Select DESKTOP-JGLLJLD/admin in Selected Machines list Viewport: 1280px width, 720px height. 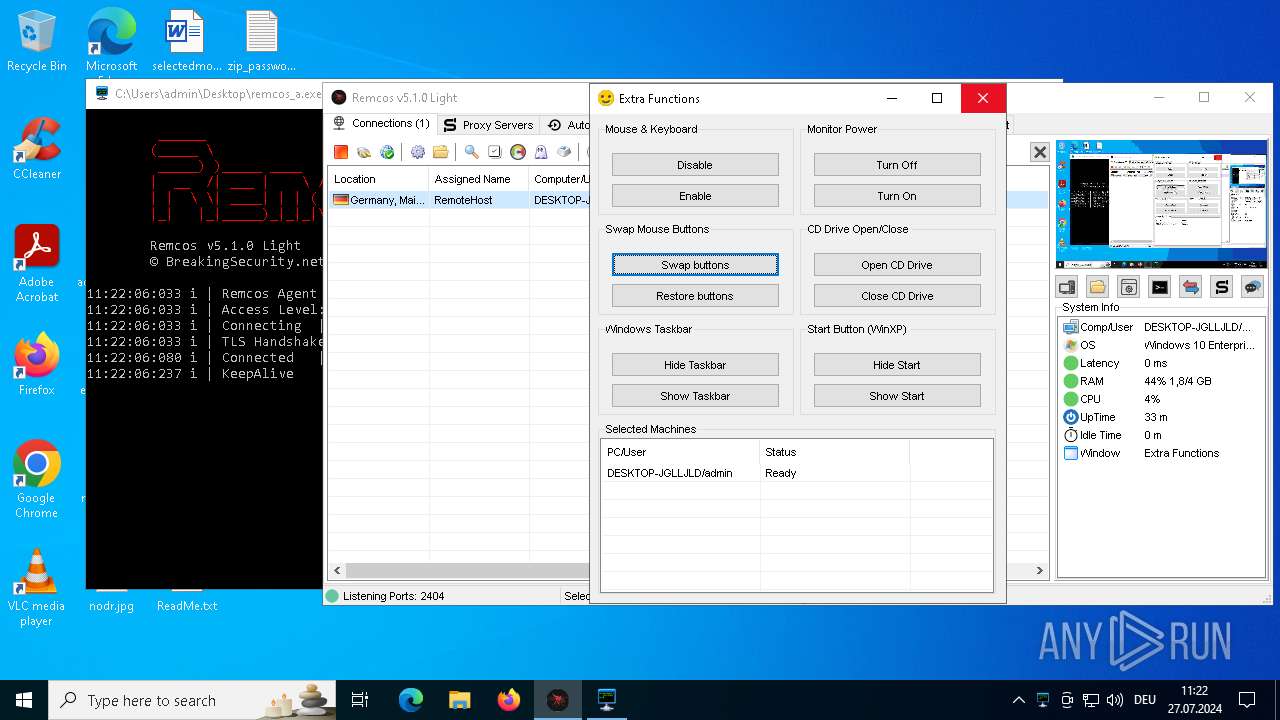click(x=670, y=473)
